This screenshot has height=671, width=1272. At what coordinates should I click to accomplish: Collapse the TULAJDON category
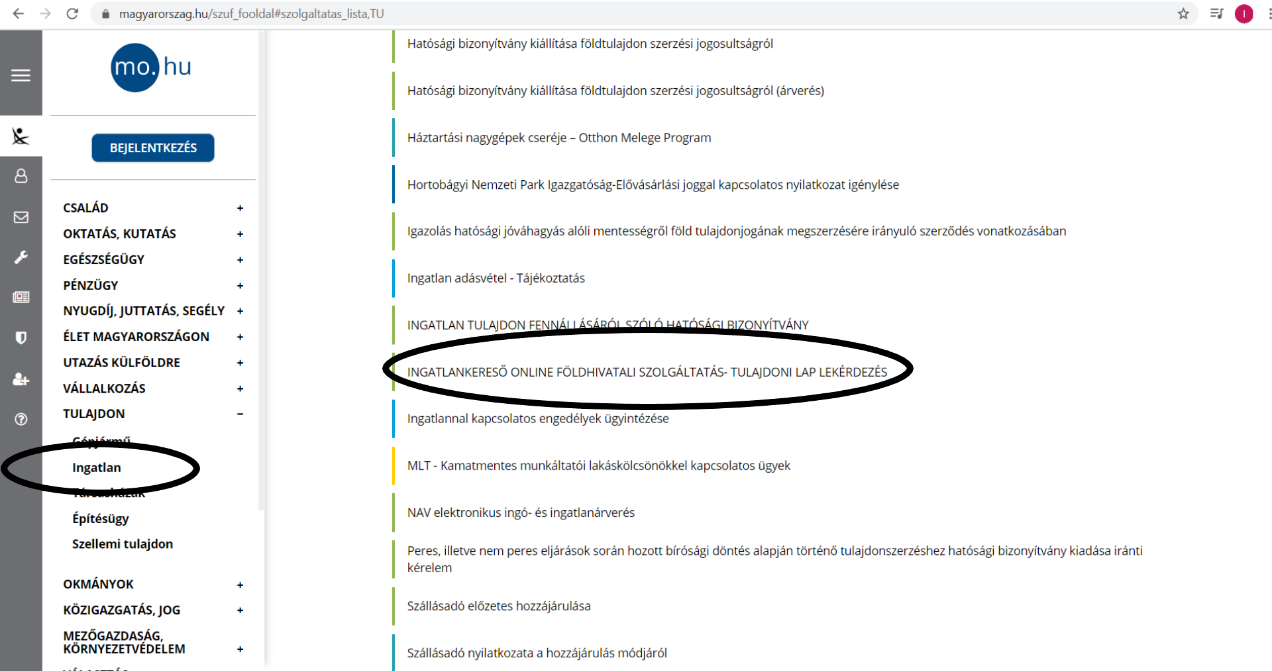coord(239,414)
